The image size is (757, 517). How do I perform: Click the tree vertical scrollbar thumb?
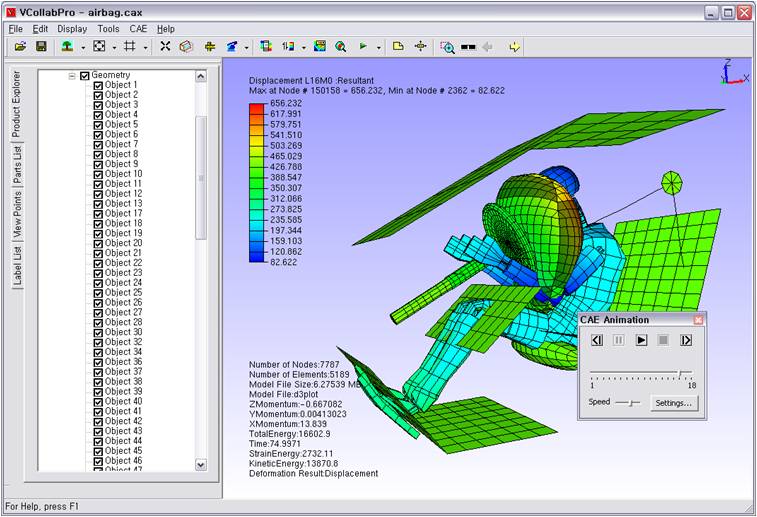coord(201,178)
